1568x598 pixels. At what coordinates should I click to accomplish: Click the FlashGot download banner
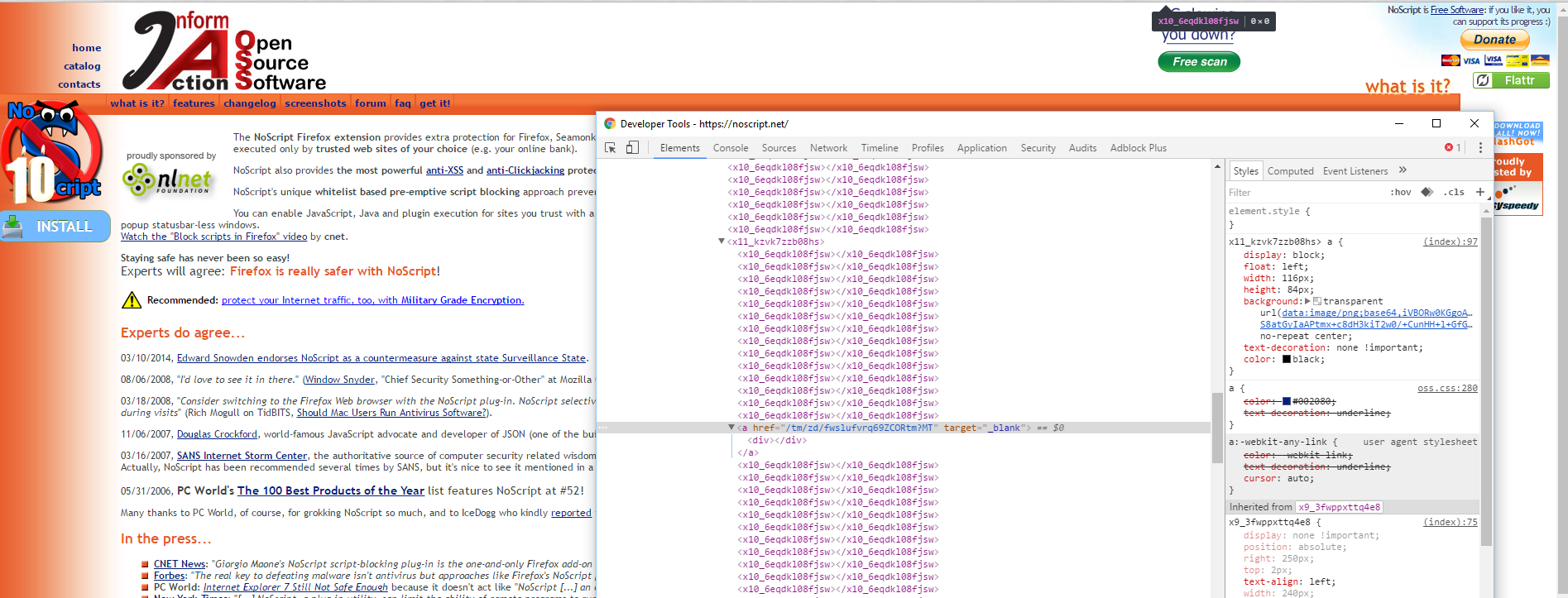pos(1518,134)
